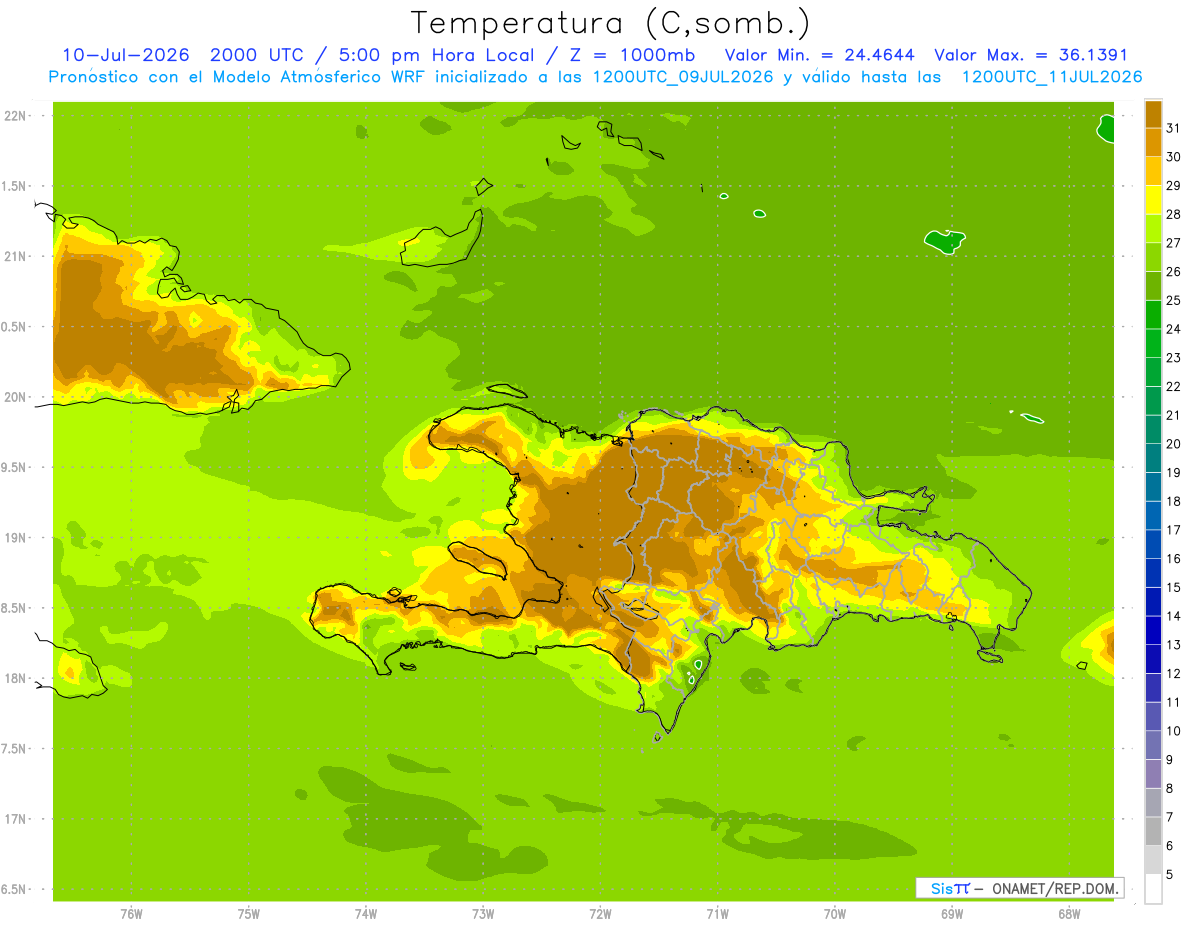Click the brown color bar segment above 31

pyautogui.click(x=1153, y=114)
